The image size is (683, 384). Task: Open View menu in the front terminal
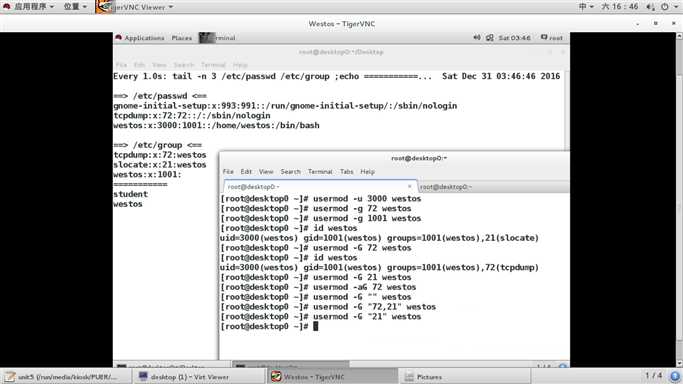tap(266, 172)
